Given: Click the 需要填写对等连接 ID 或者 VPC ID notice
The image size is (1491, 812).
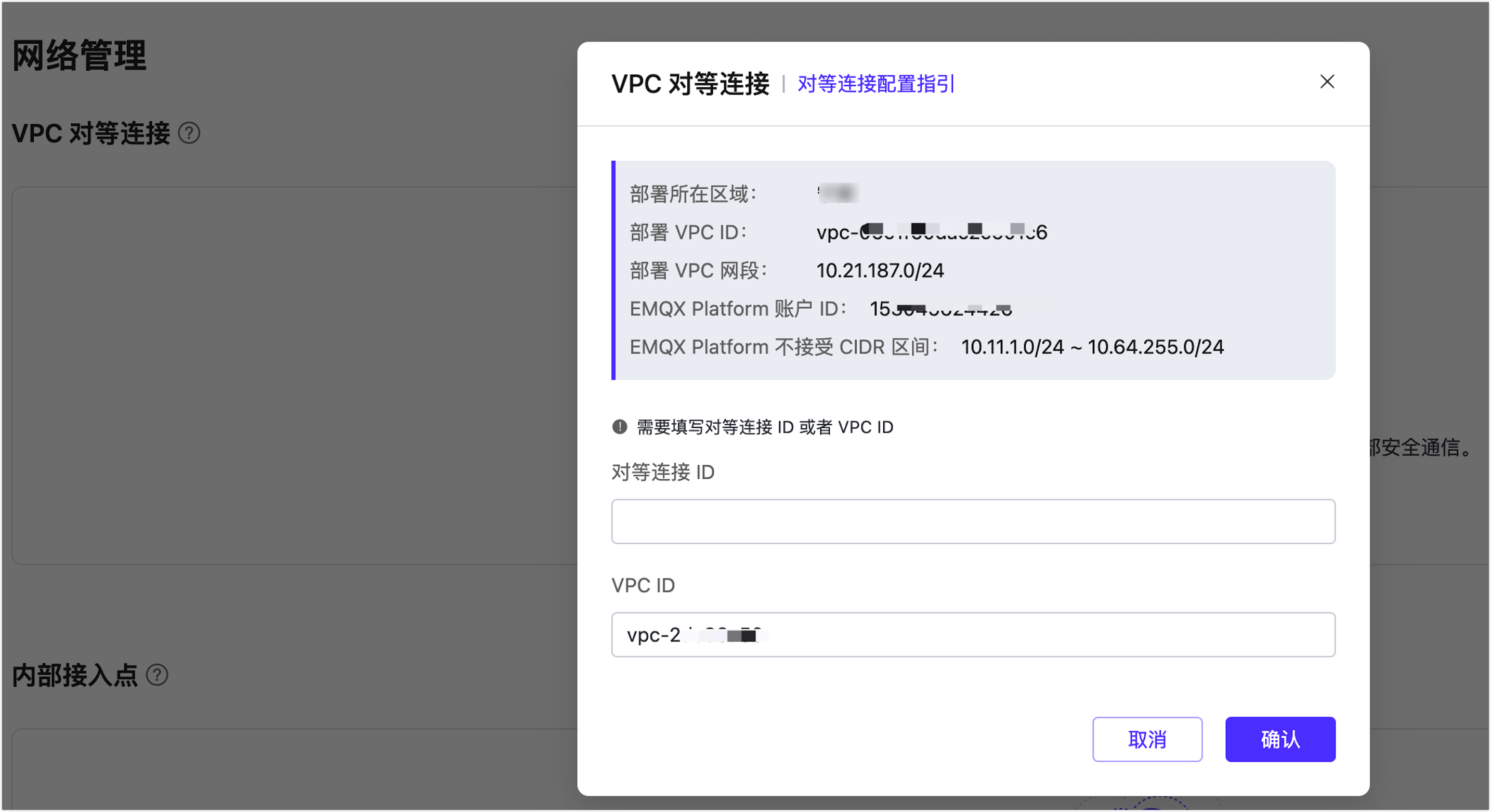Looking at the screenshot, I should tap(765, 427).
